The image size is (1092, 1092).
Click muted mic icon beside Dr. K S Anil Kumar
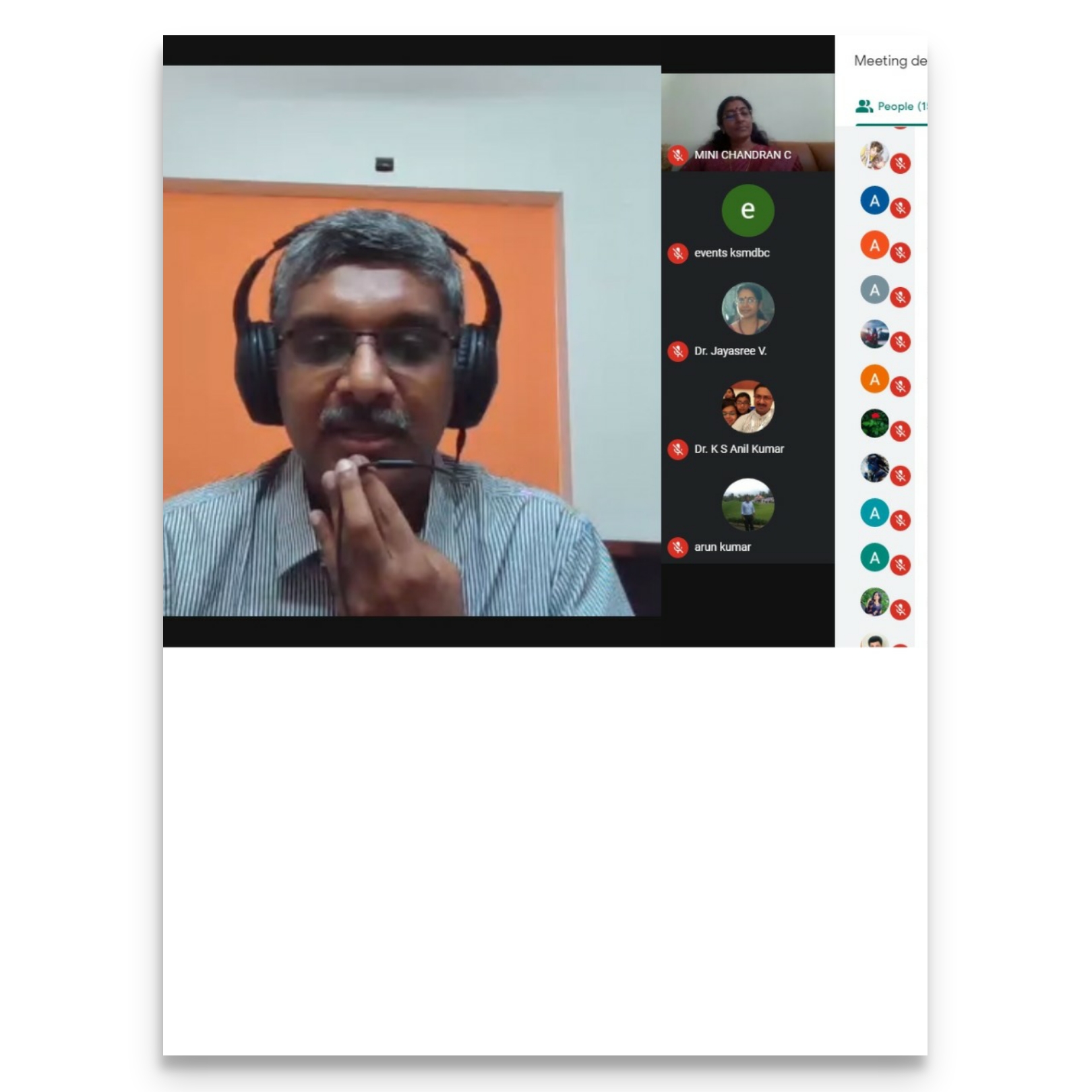[x=677, y=450]
